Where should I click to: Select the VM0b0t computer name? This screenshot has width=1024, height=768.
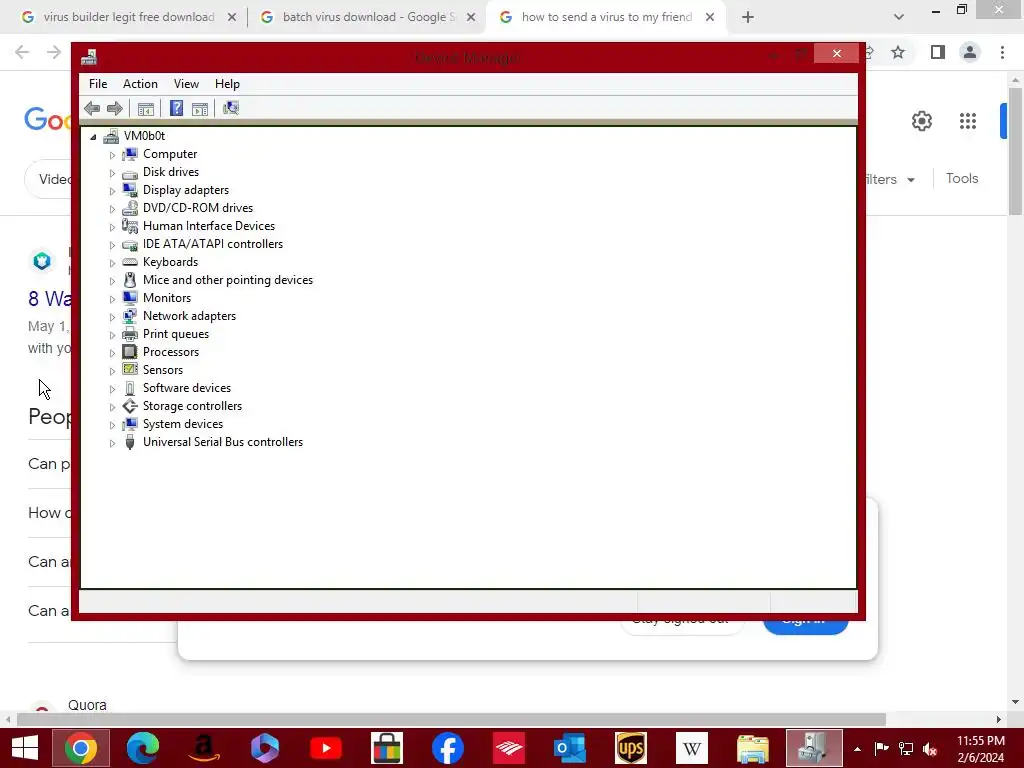pos(144,136)
